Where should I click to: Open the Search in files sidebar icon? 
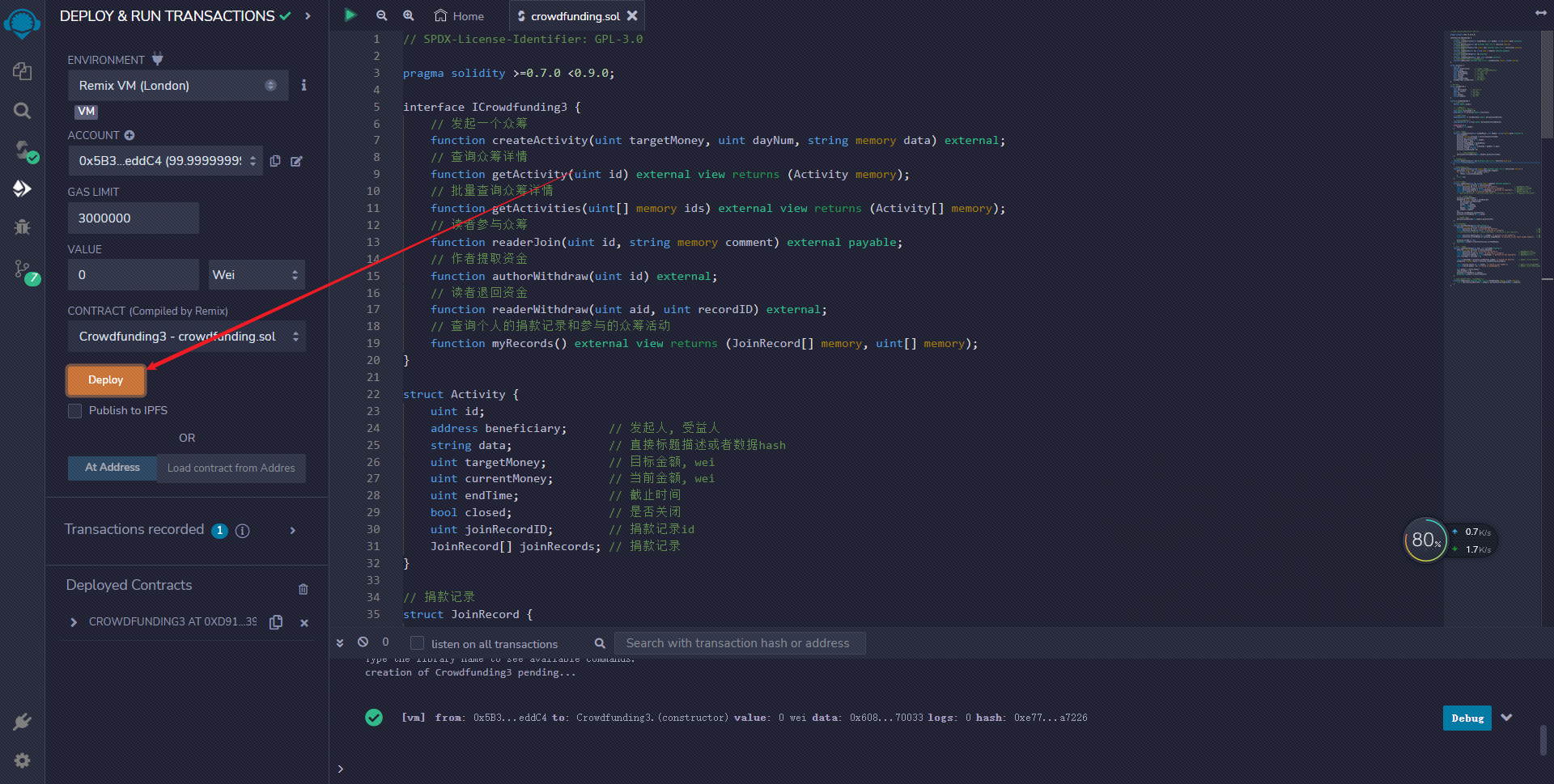(22, 111)
